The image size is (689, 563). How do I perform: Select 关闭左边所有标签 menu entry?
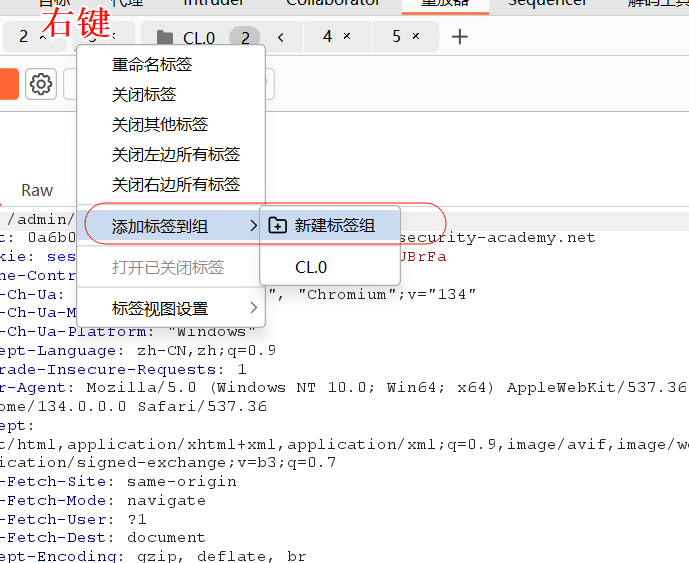[171, 154]
